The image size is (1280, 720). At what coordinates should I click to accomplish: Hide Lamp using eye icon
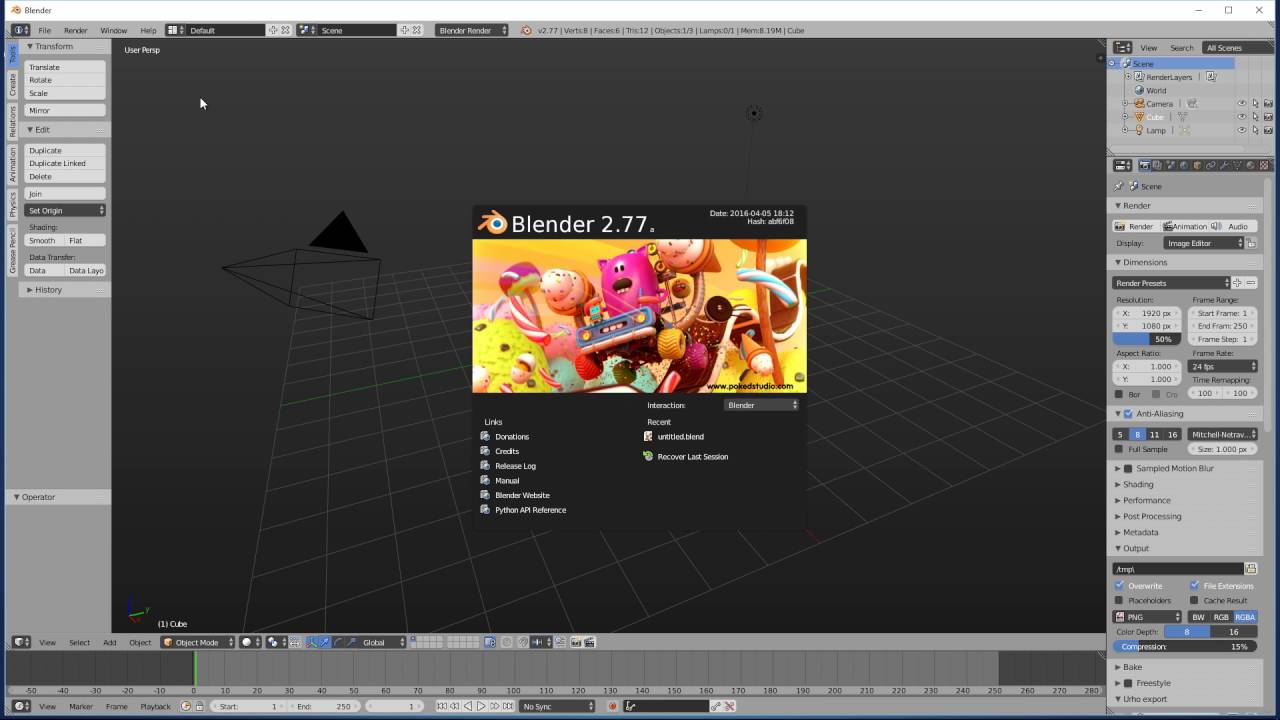coord(1242,130)
